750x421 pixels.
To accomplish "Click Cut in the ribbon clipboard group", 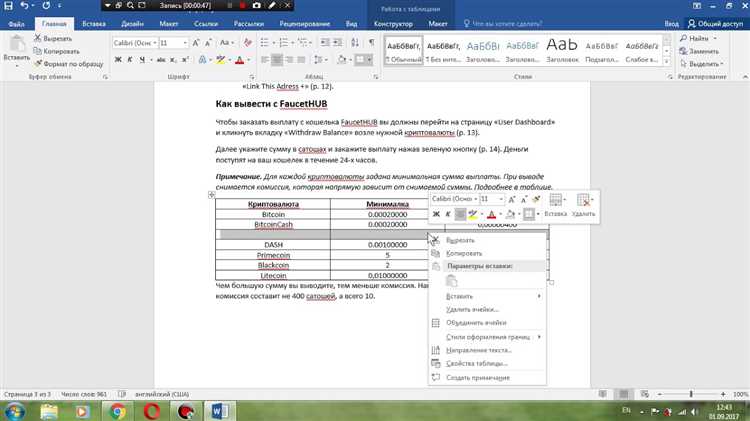I will click(53, 38).
